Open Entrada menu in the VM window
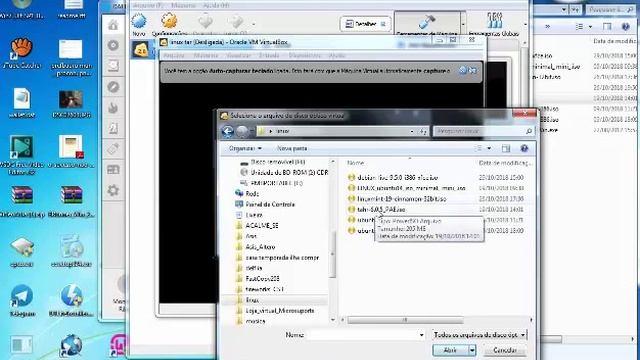Image resolution: width=640 pixels, height=360 pixels. pos(269,56)
